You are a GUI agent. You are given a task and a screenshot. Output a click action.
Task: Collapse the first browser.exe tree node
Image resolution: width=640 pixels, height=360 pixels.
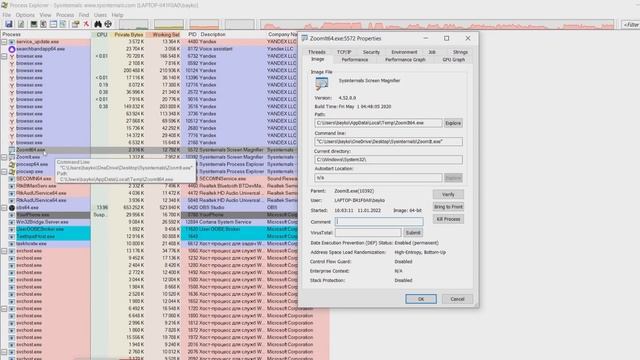tap(4, 56)
